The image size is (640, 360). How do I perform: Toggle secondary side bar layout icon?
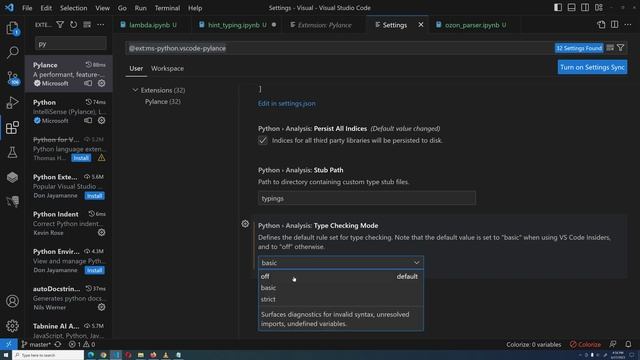click(585, 8)
